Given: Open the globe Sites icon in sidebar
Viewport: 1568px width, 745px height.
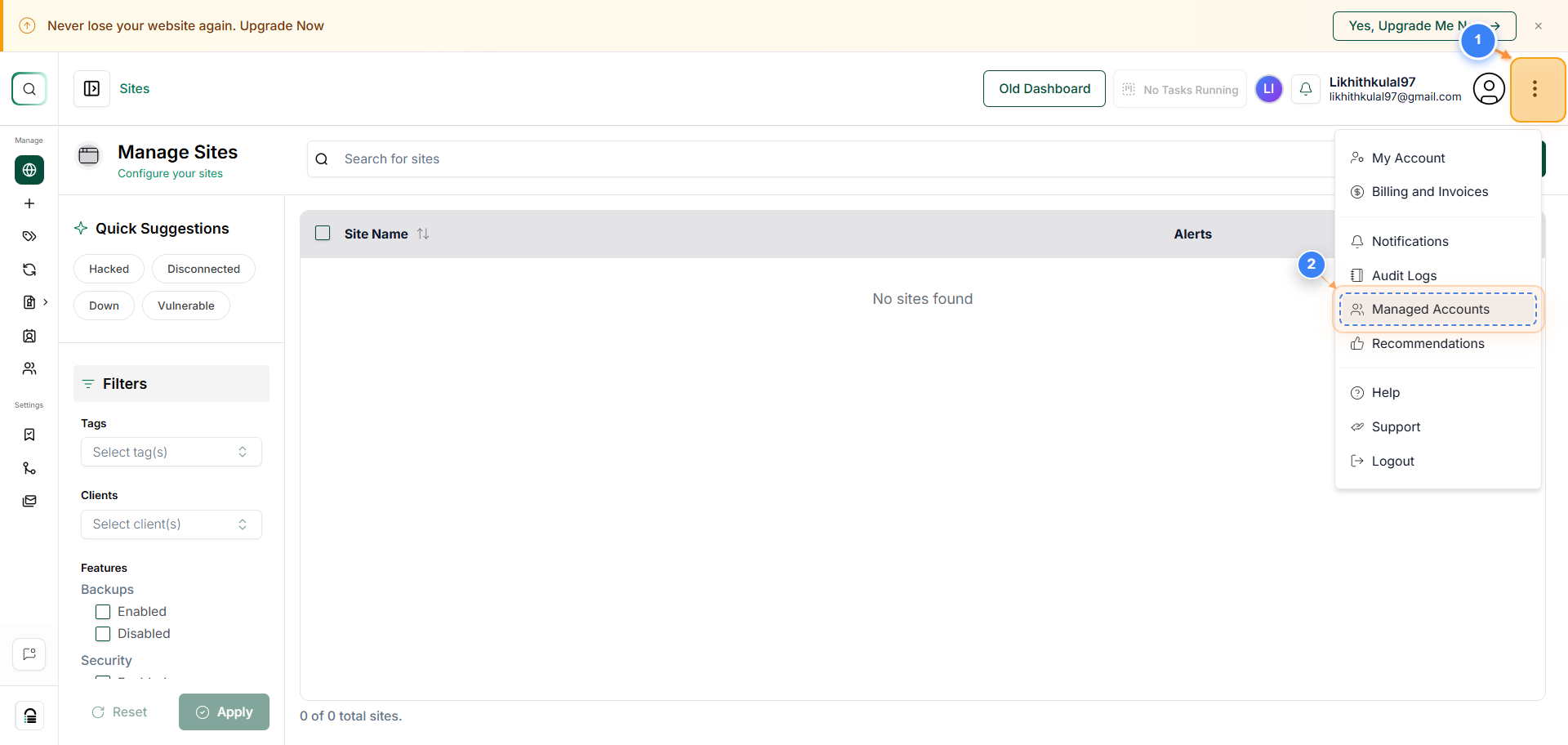Looking at the screenshot, I should pyautogui.click(x=29, y=170).
